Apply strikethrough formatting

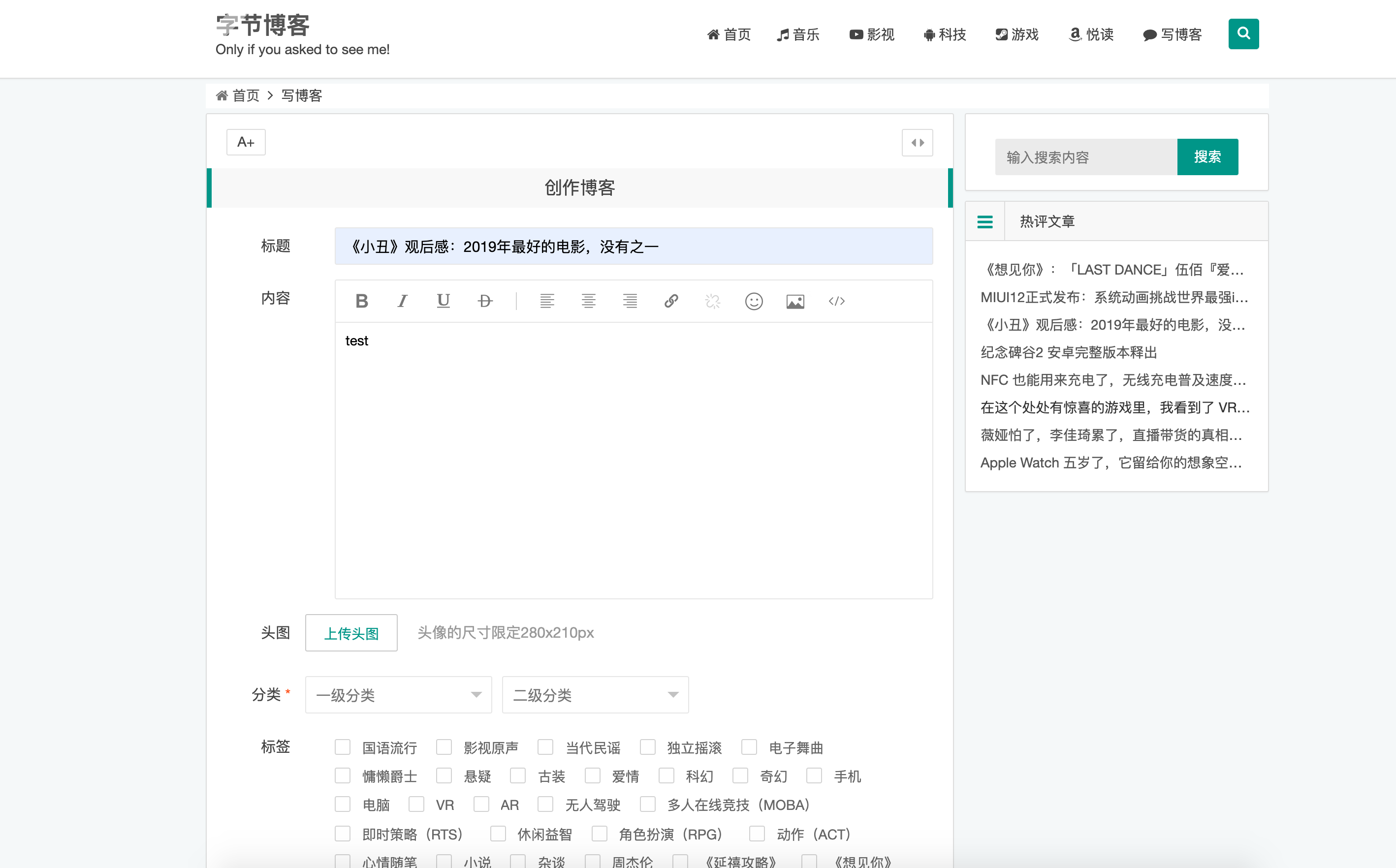coord(485,301)
